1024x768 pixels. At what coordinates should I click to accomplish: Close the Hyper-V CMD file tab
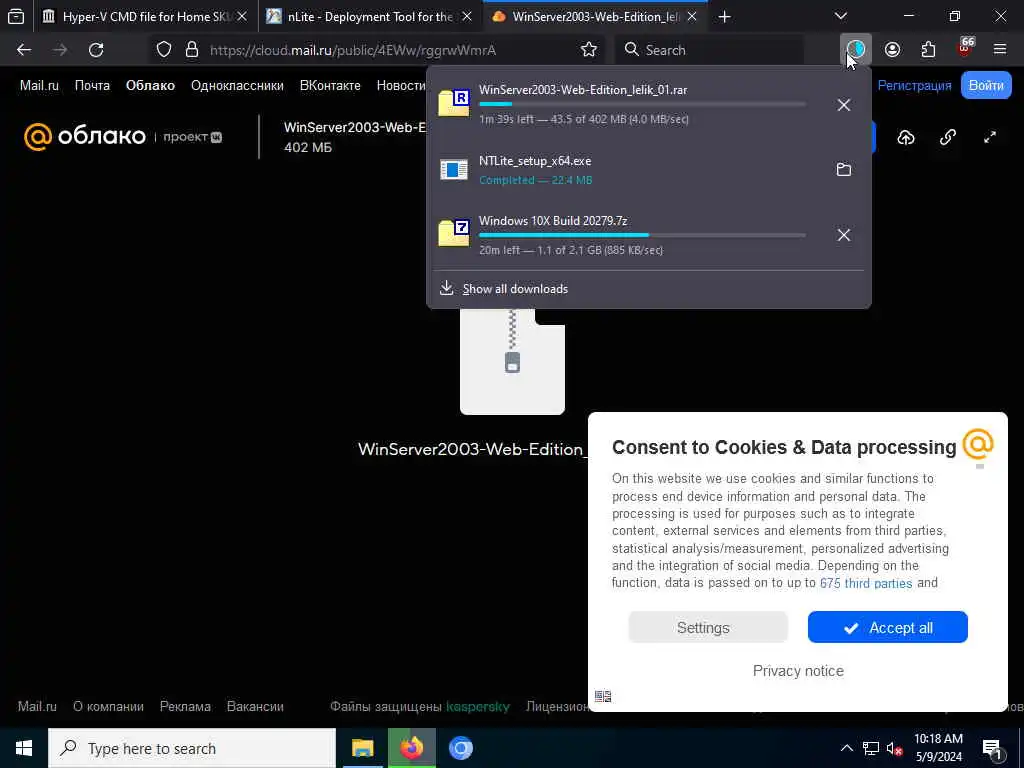(x=242, y=17)
